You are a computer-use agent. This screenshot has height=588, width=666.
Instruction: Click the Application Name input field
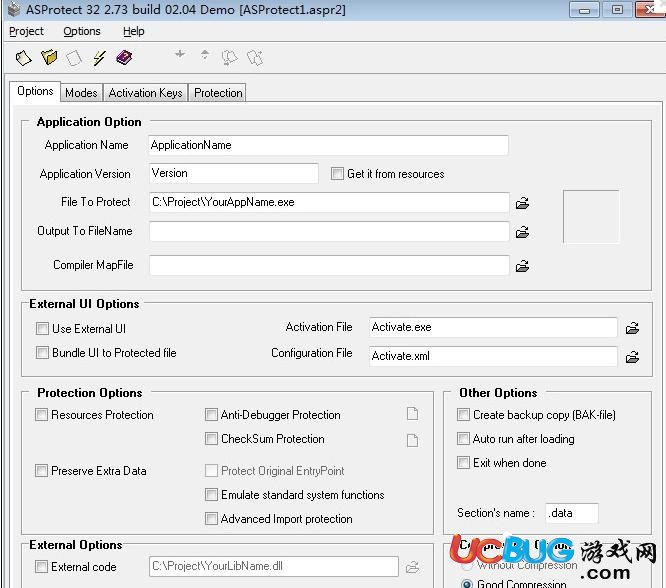pos(329,145)
